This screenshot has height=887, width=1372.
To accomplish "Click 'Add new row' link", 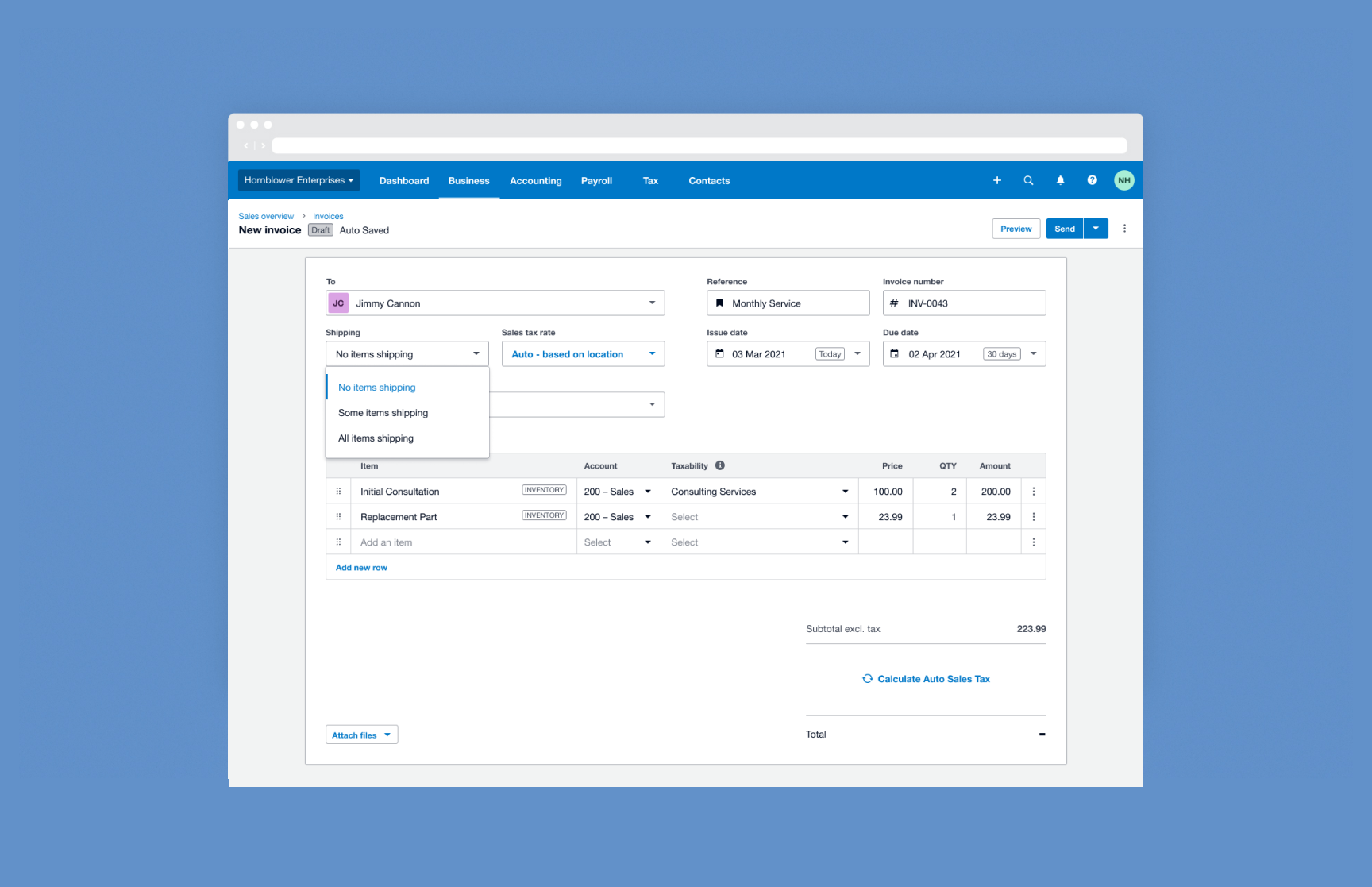I will click(x=361, y=568).
